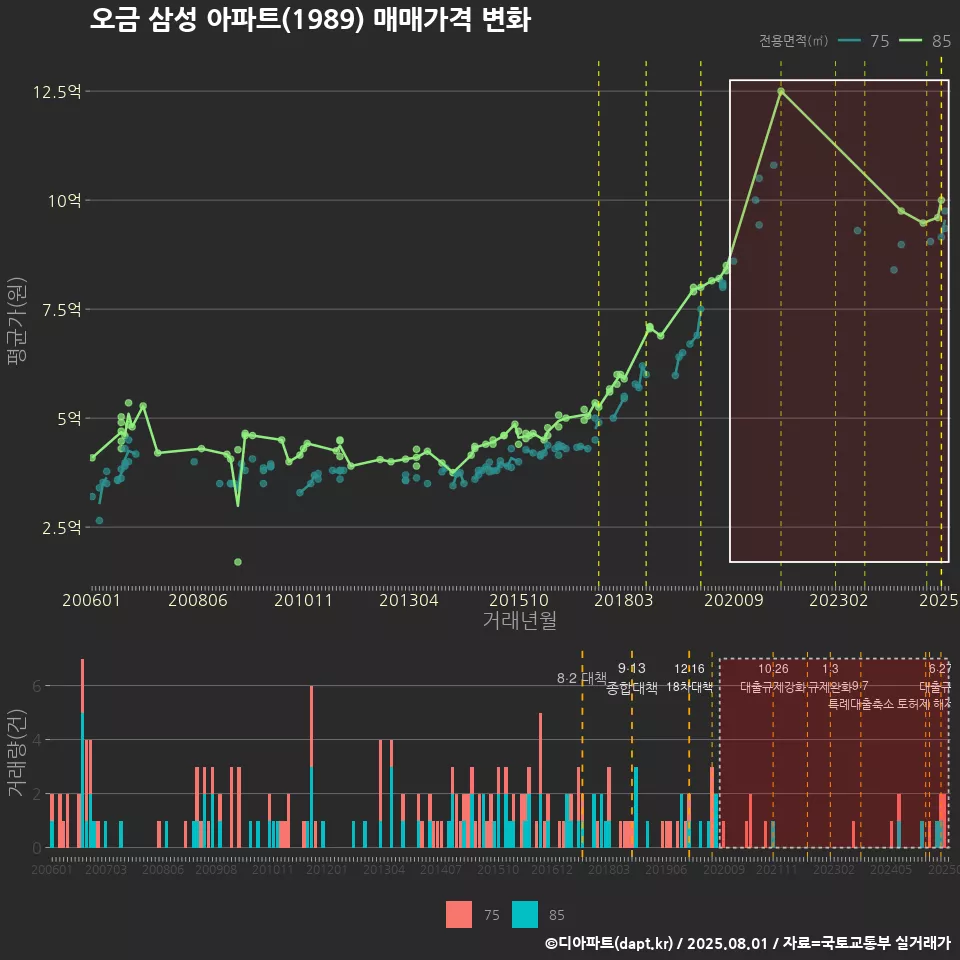Viewport: 960px width, 960px height.
Task: Click the 2 tick on volume chart y-axis
Action: pos(37,794)
